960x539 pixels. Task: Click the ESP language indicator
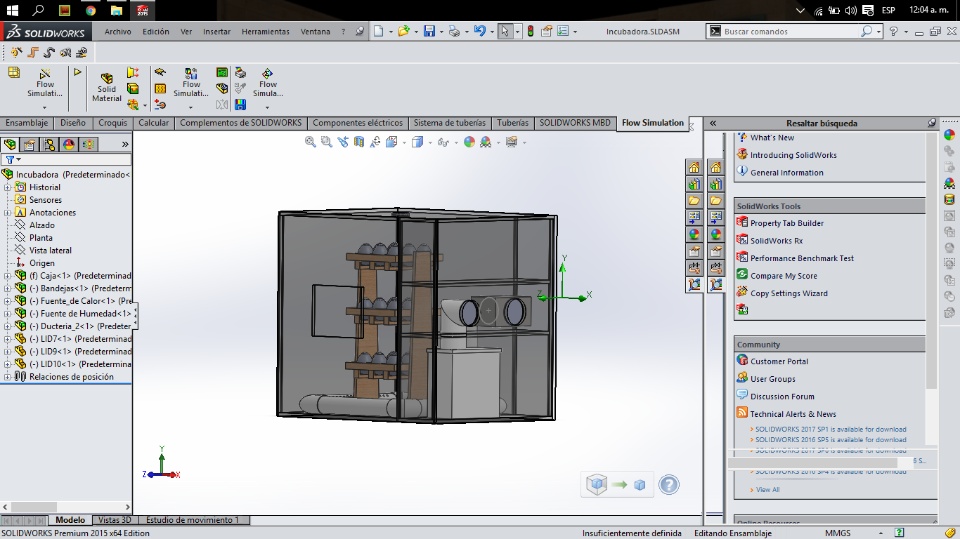[x=888, y=10]
